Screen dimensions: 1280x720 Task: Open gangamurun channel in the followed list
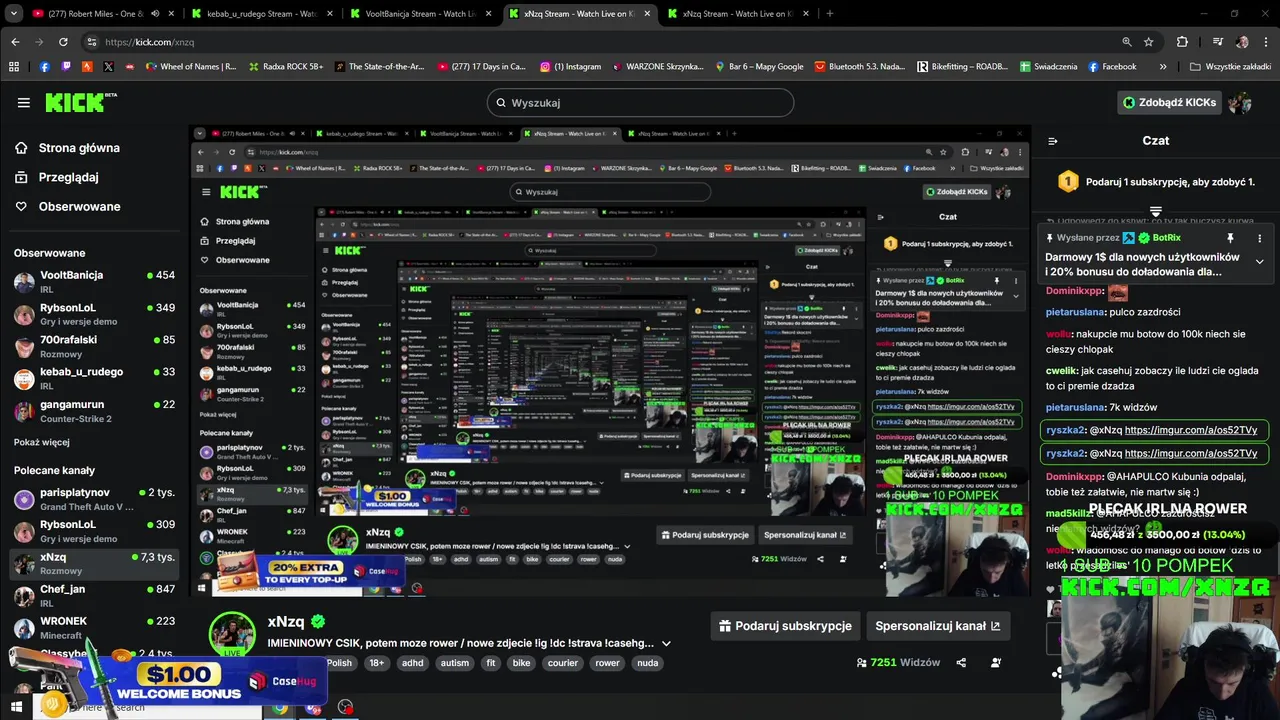95,410
